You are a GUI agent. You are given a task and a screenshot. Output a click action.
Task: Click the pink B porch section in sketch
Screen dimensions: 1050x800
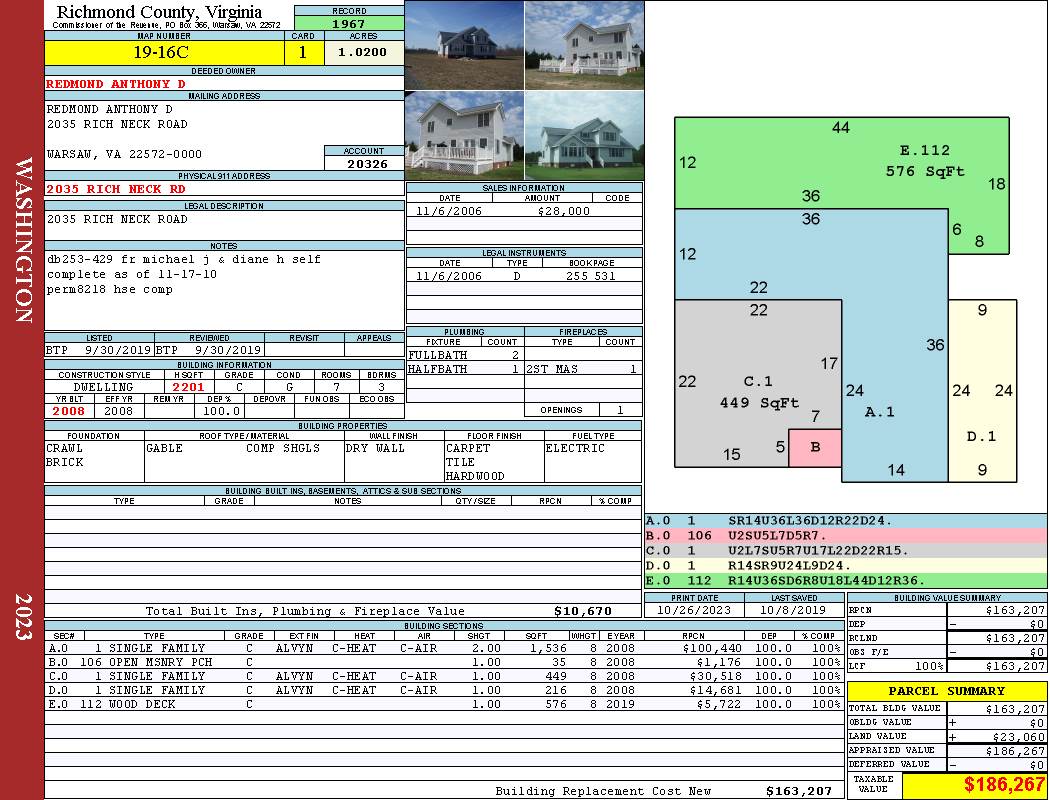(x=815, y=447)
